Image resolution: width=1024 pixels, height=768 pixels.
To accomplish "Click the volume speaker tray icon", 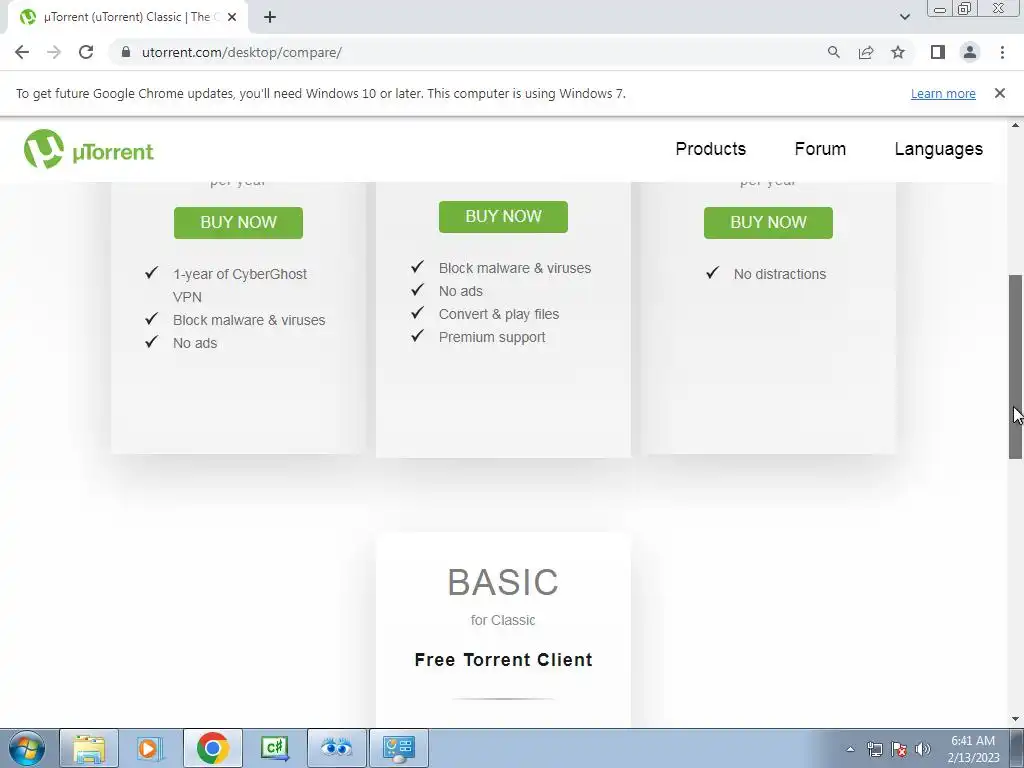I will click(x=923, y=750).
